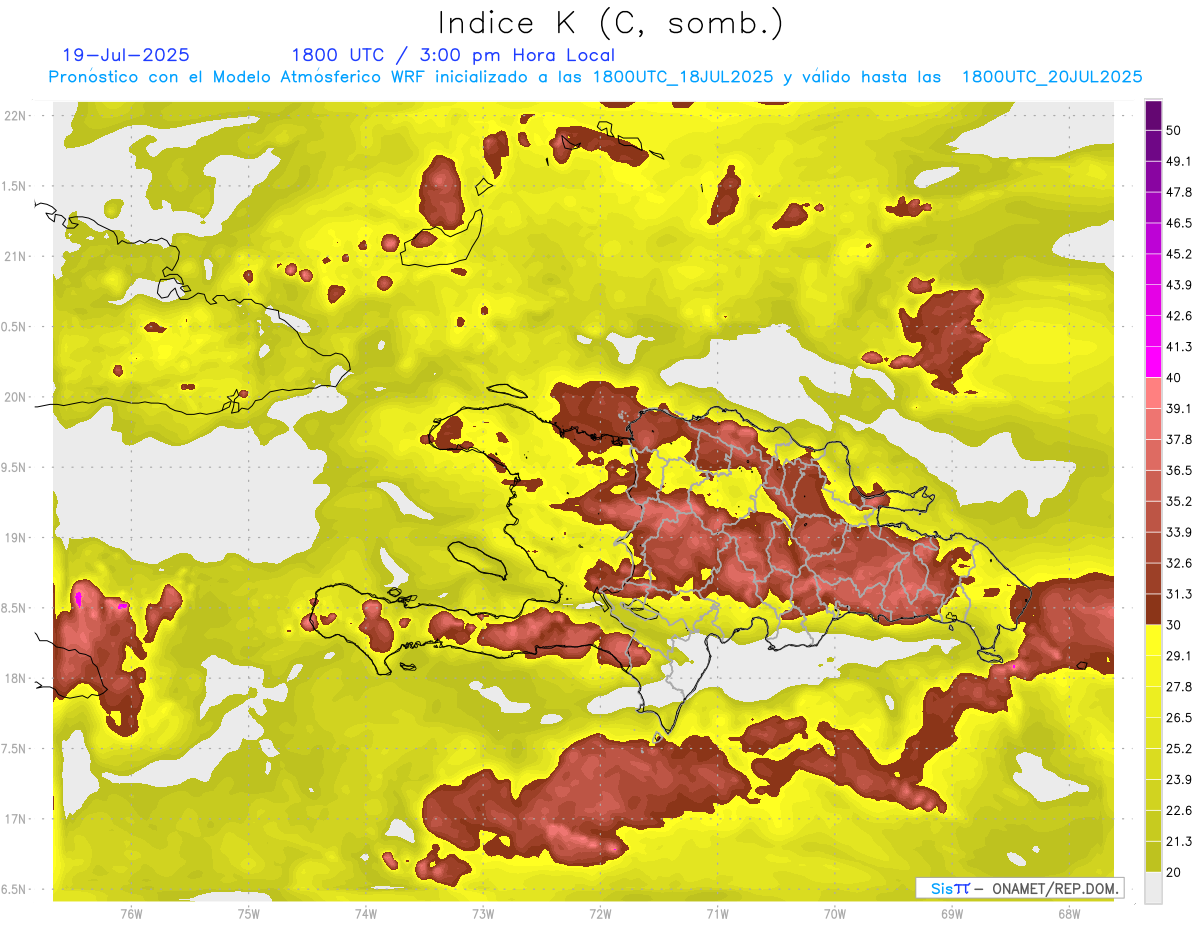
Task: Click the color bar value '45.2'
Action: coord(1178,254)
